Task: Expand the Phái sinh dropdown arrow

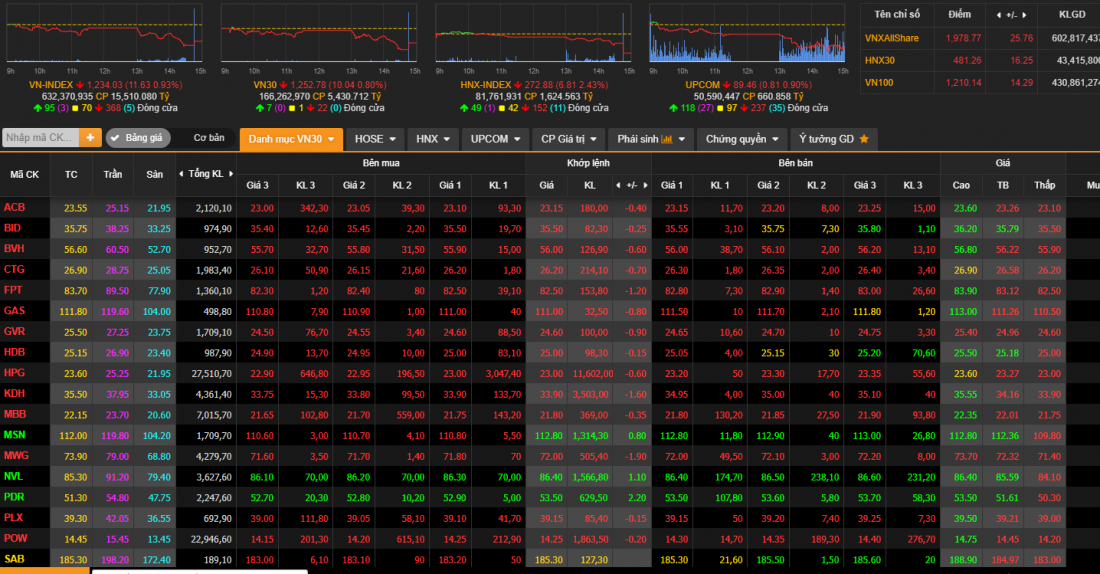Action: [x=681, y=139]
